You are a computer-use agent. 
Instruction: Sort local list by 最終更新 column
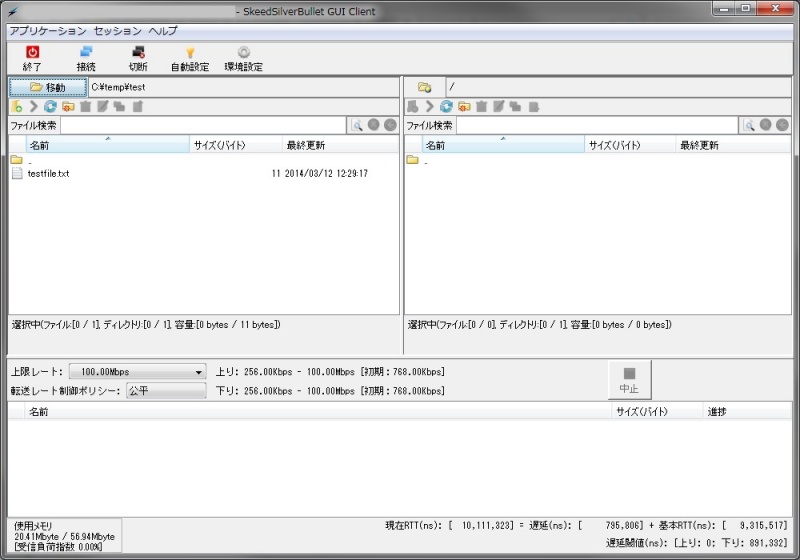[x=340, y=145]
